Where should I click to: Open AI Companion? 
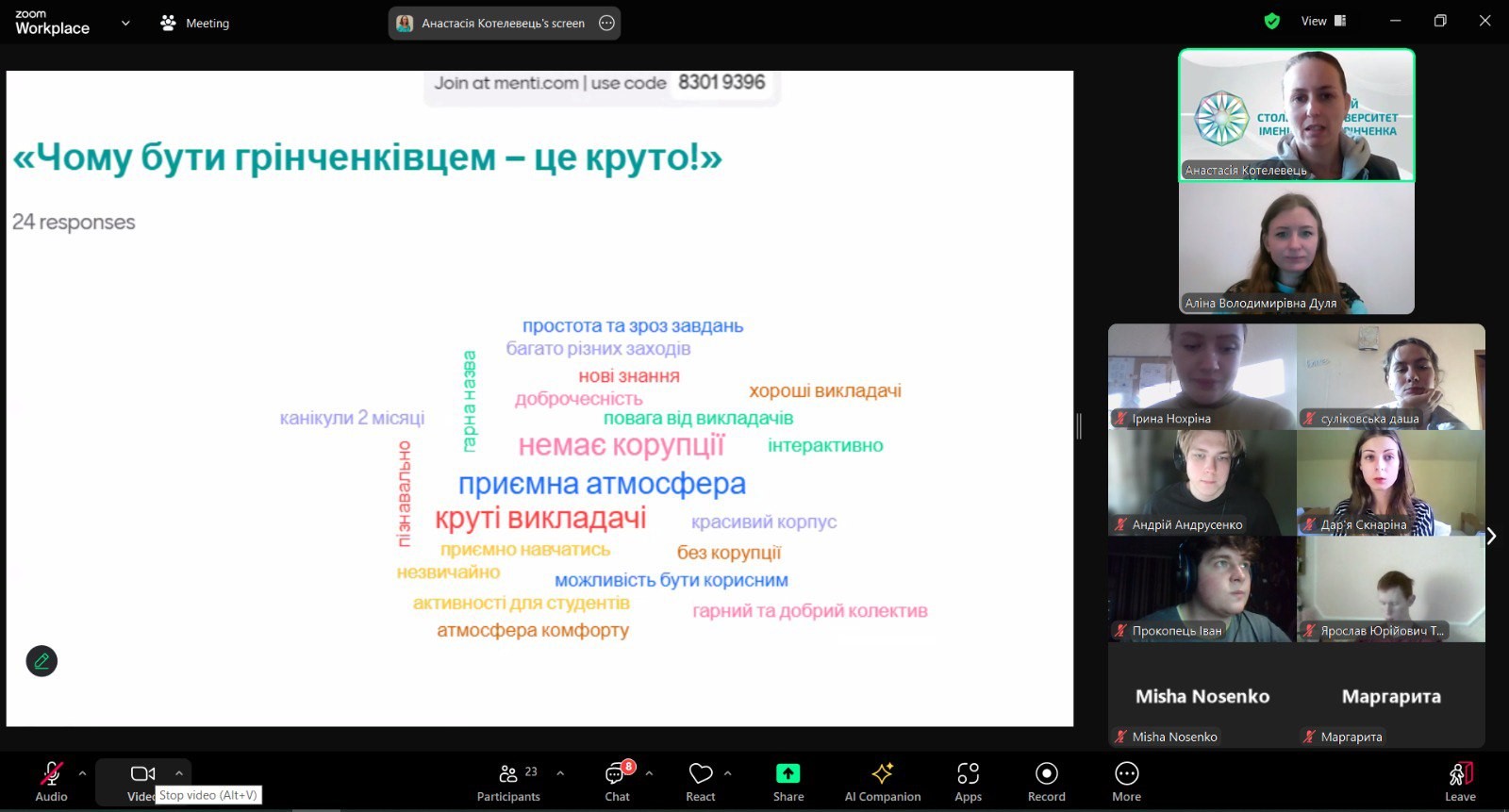(x=883, y=783)
